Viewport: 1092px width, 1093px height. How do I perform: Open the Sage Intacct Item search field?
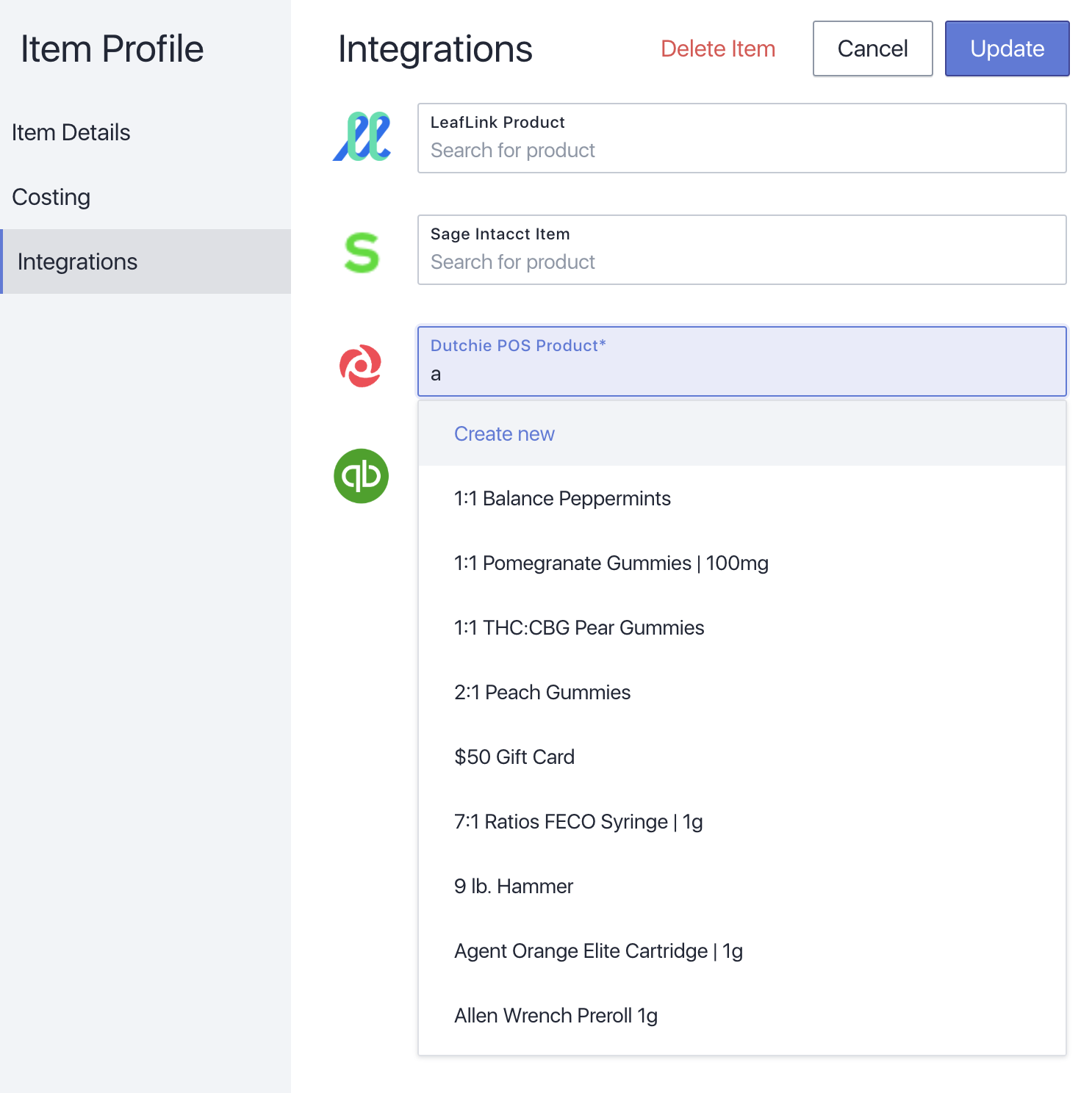click(x=742, y=250)
